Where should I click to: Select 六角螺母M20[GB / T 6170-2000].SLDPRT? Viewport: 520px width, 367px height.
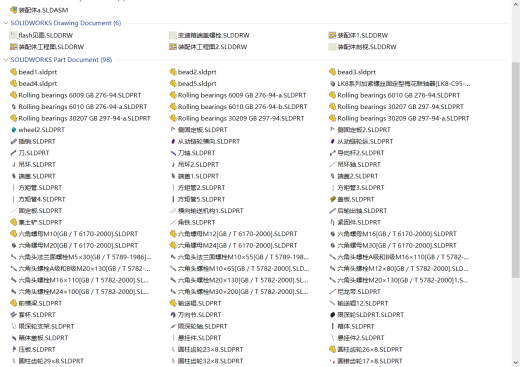point(78,246)
